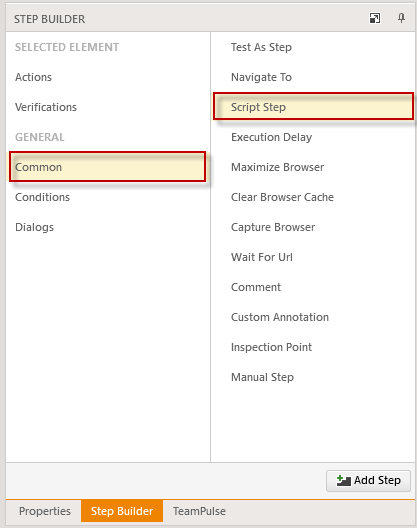Open the Dialogs category
The height and width of the screenshot is (528, 417).
click(x=34, y=227)
